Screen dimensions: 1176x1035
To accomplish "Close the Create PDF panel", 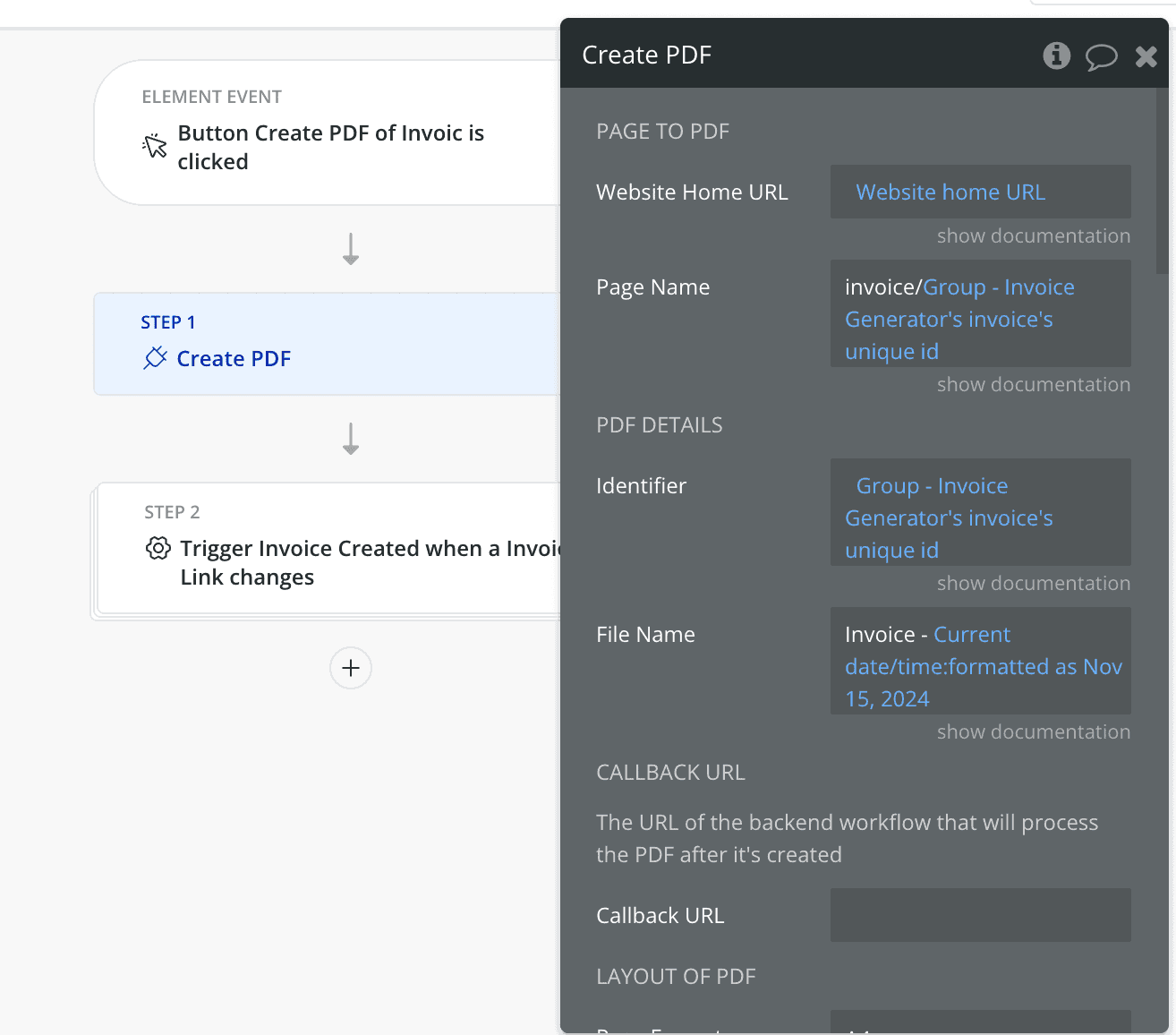I will click(x=1146, y=56).
